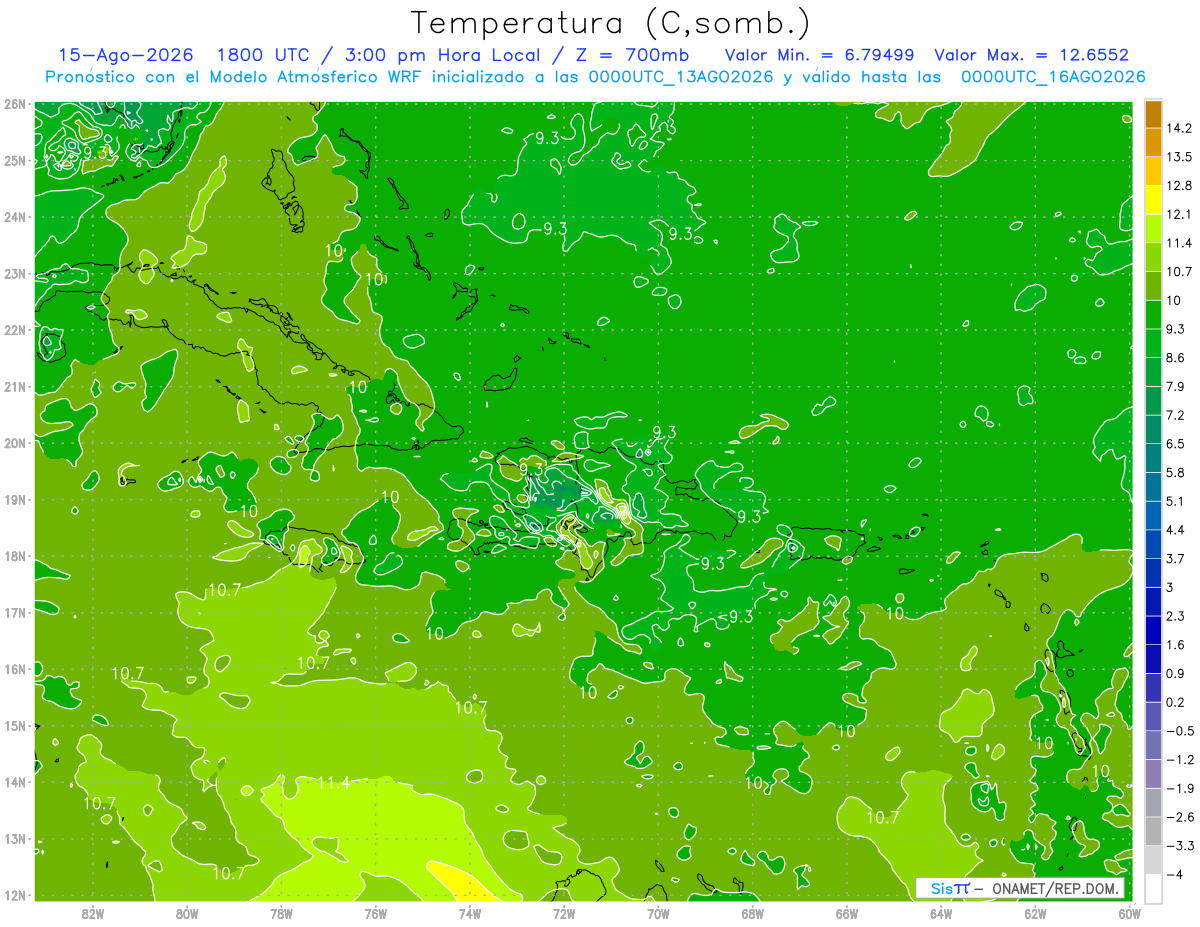Click the "12N" latitude axis label

pyautogui.click(x=15, y=895)
